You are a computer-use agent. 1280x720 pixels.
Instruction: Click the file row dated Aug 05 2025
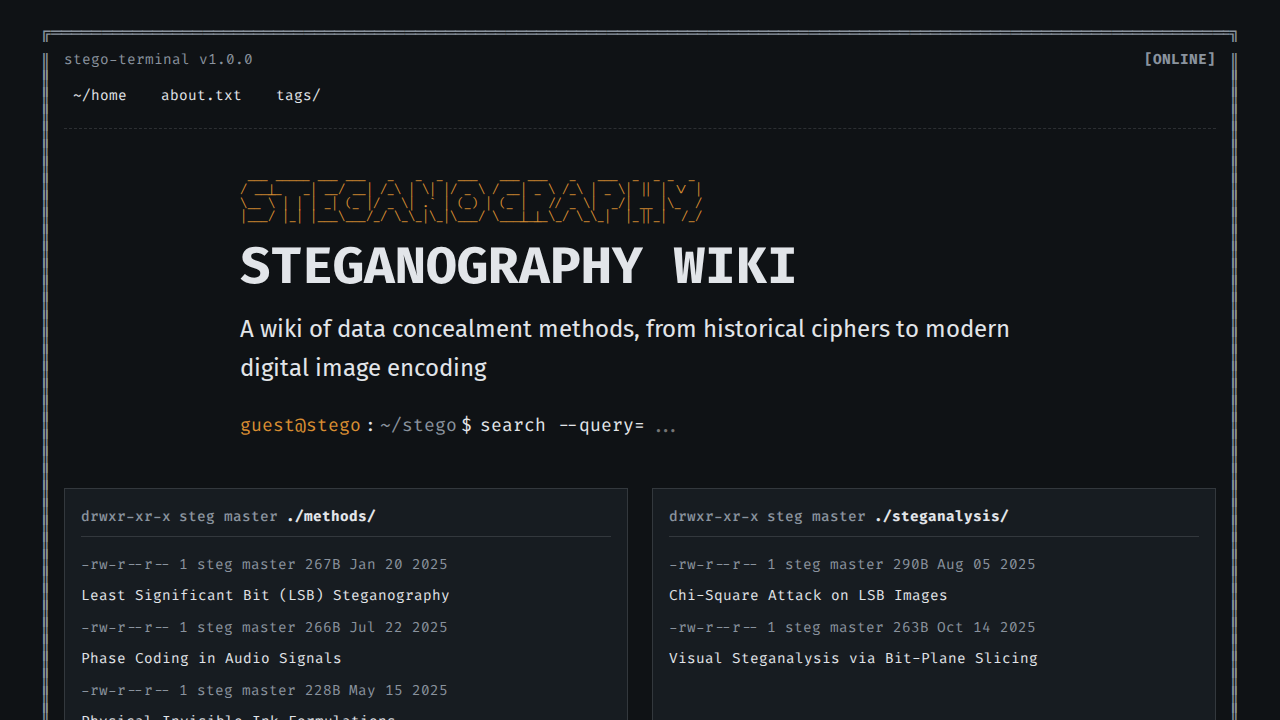pos(852,564)
